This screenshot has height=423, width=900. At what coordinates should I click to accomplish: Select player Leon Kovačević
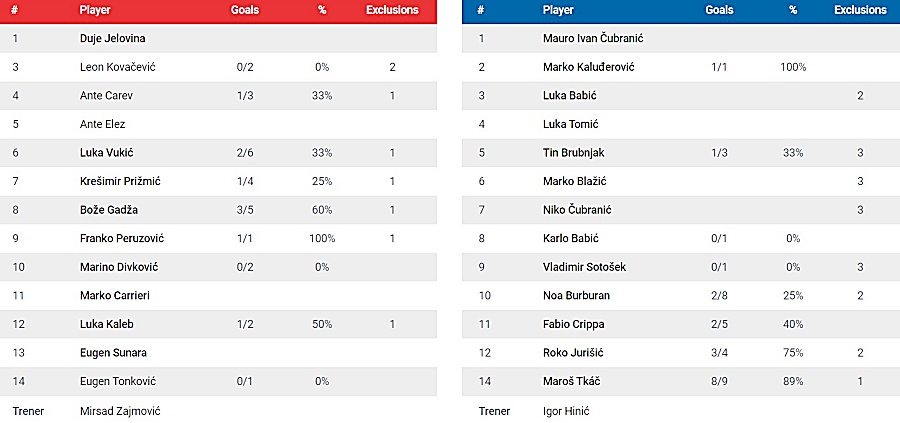[118, 67]
